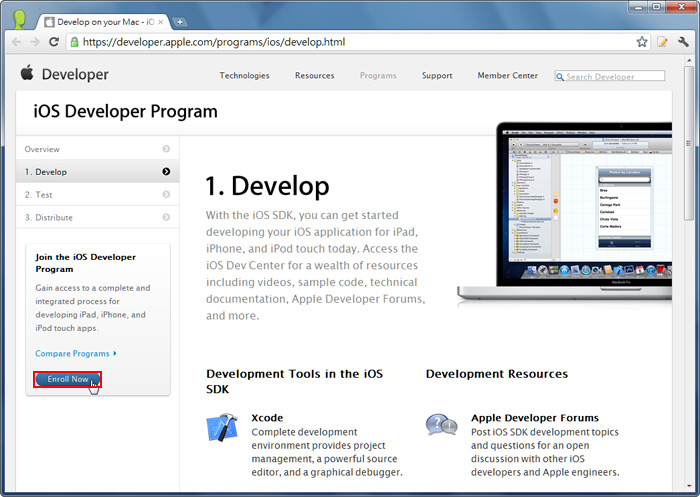
Task: Click the Join the iOS Developer Program heading
Action: [x=86, y=263]
